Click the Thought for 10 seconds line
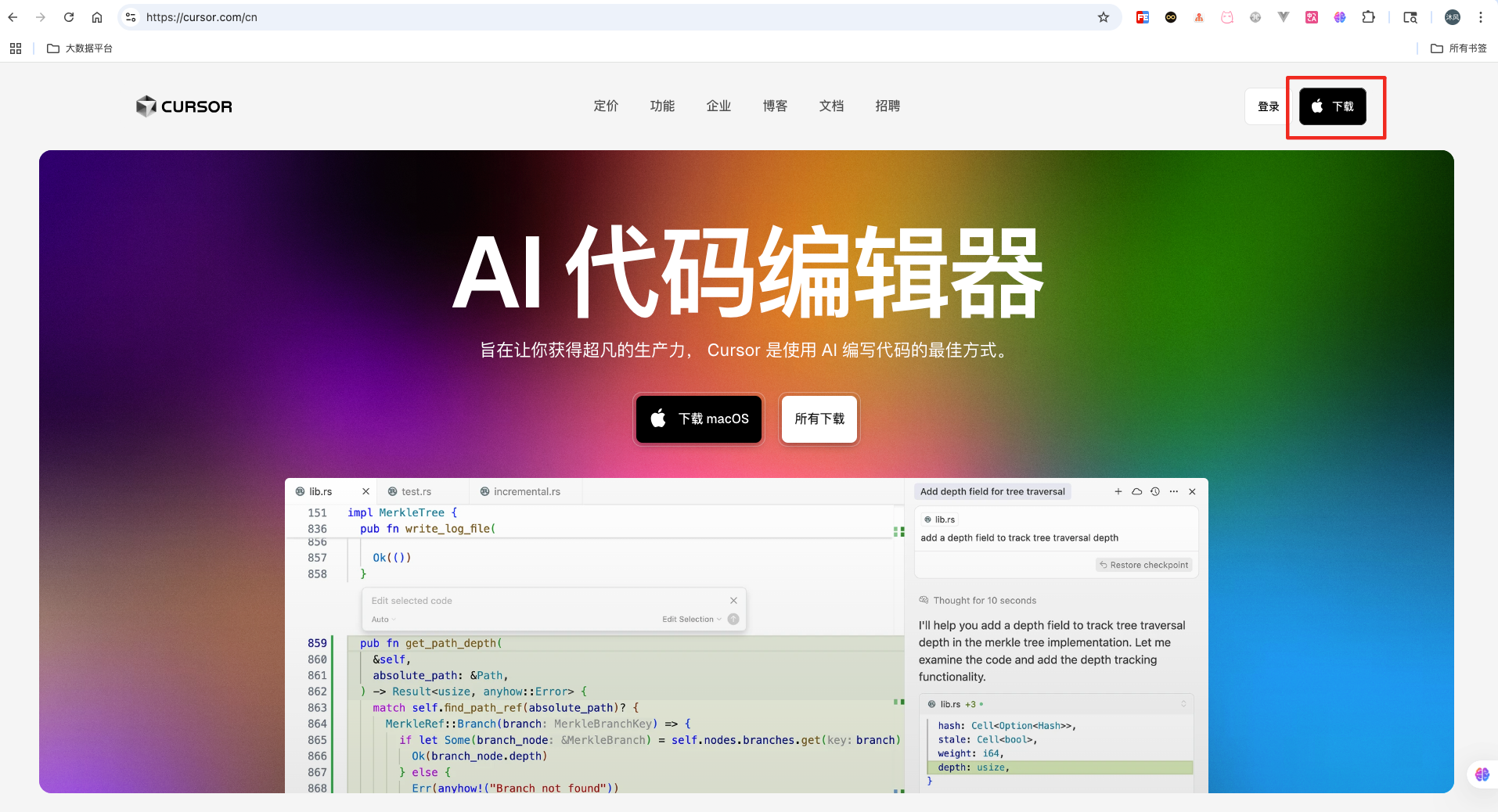This screenshot has height=812, width=1498. pyautogui.click(x=978, y=601)
